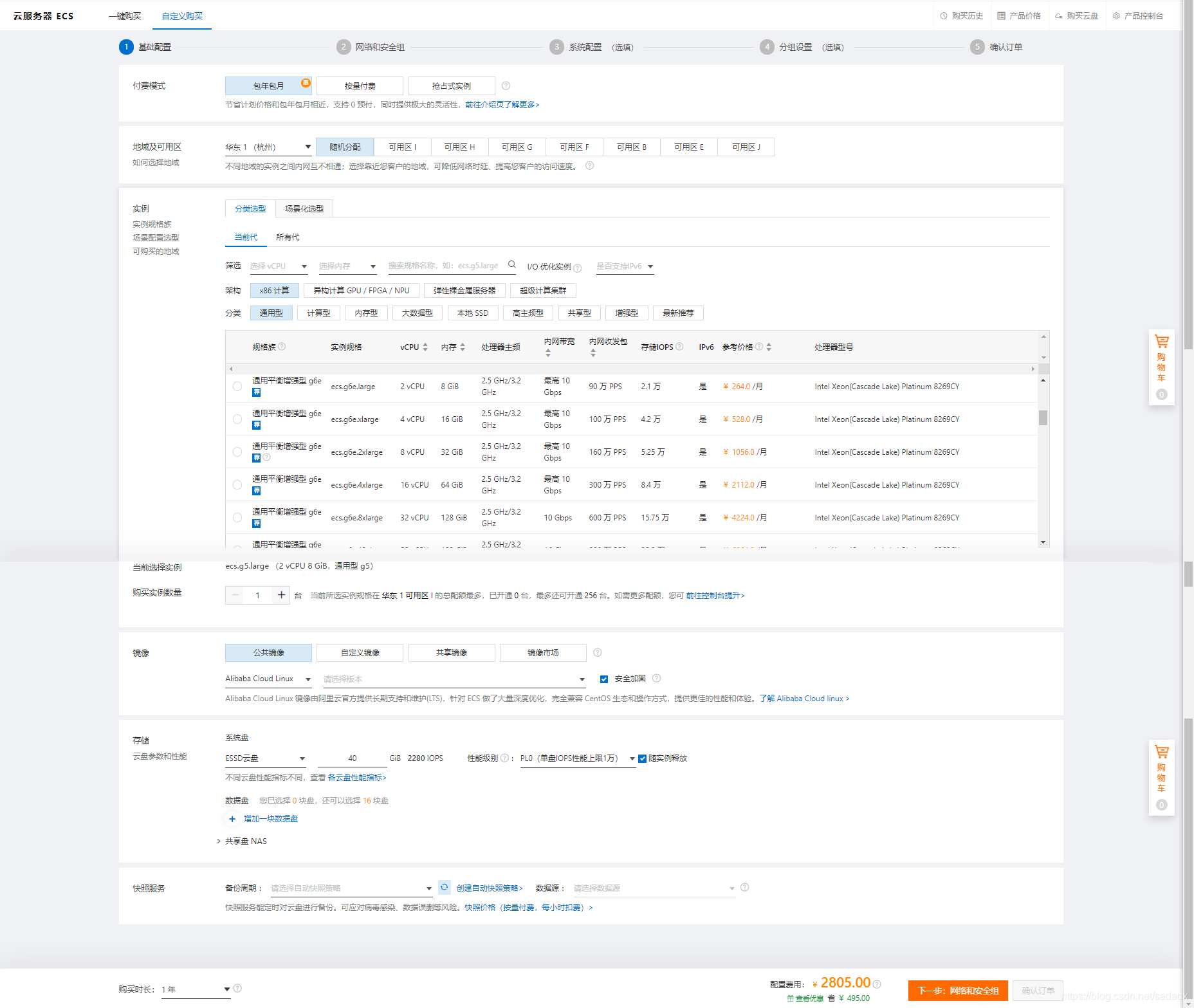The image size is (1194, 1008).
Task: Click the help icon next to I/O optimized
Action: point(578,268)
